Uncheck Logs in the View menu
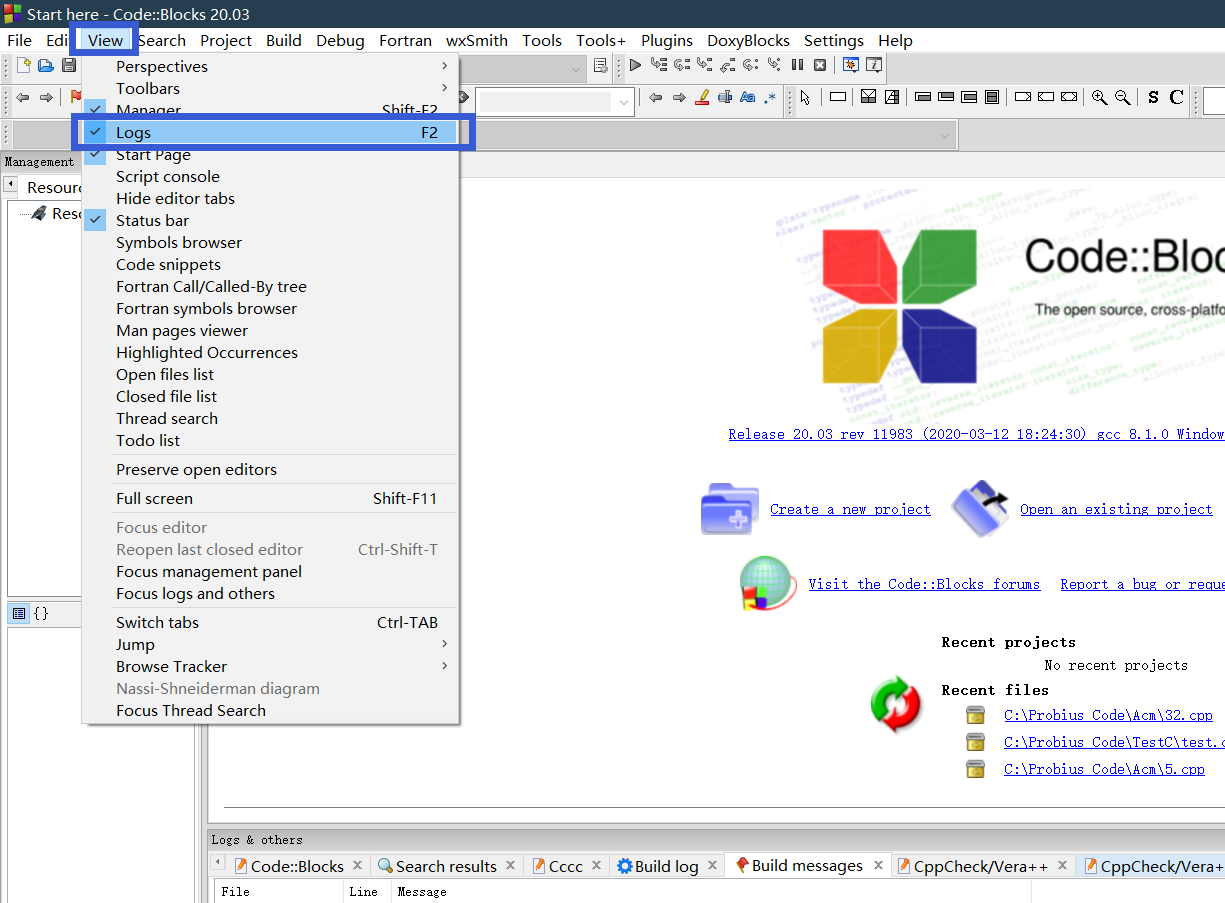 point(271,132)
